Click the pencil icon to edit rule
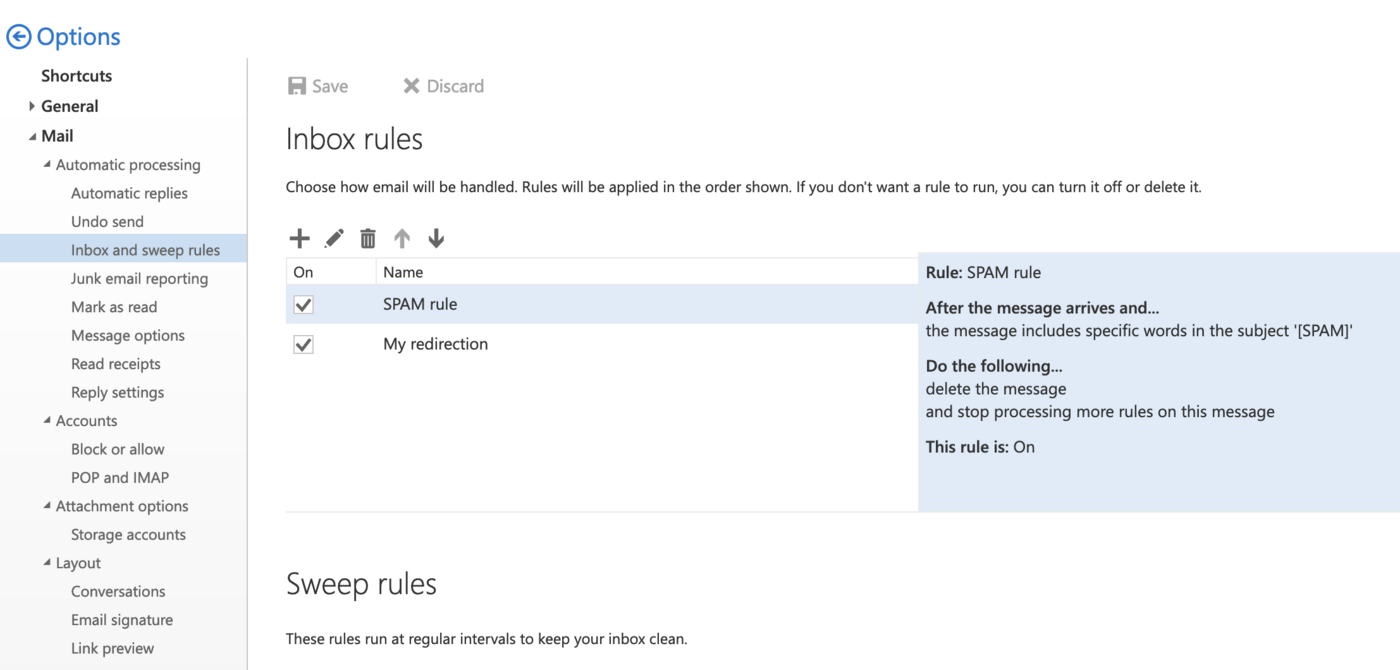Image resolution: width=1400 pixels, height=670 pixels. (334, 238)
